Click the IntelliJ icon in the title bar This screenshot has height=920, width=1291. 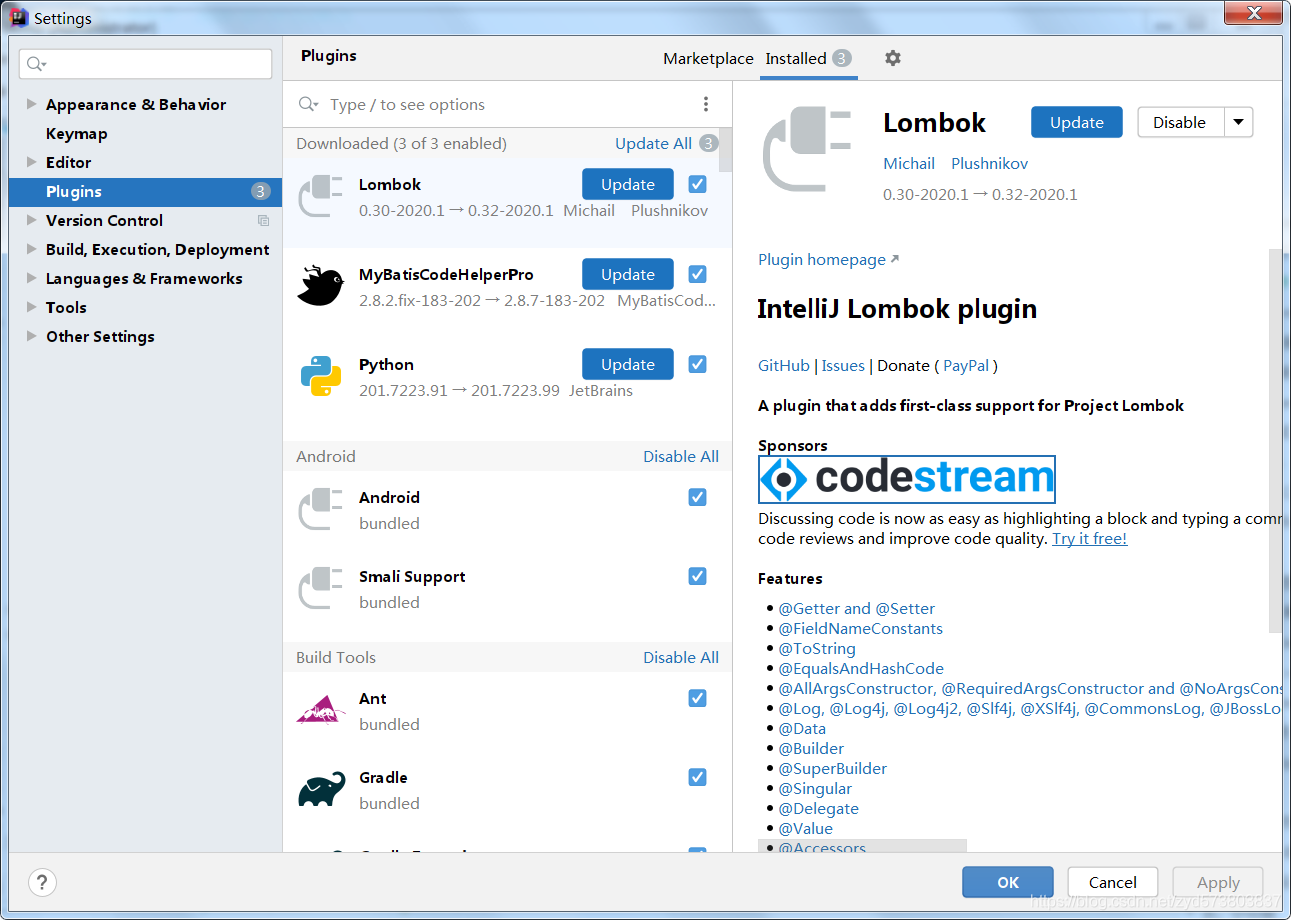tap(18, 18)
